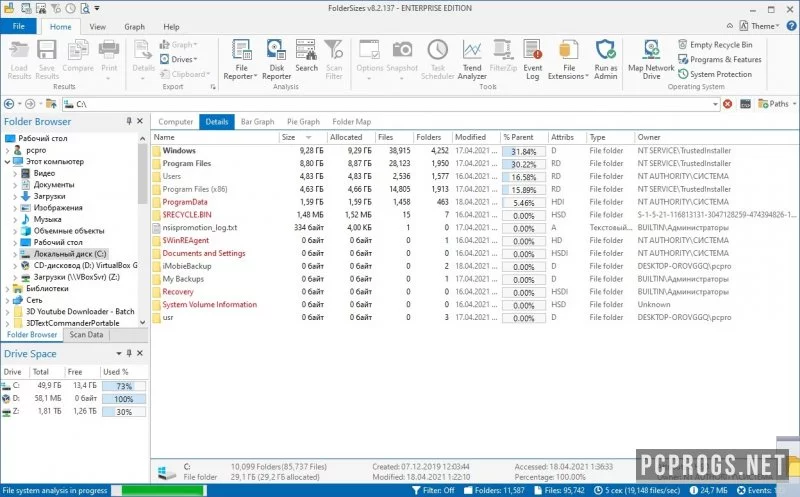
Task: Pin the Drive Space panel
Action: (x=129, y=353)
